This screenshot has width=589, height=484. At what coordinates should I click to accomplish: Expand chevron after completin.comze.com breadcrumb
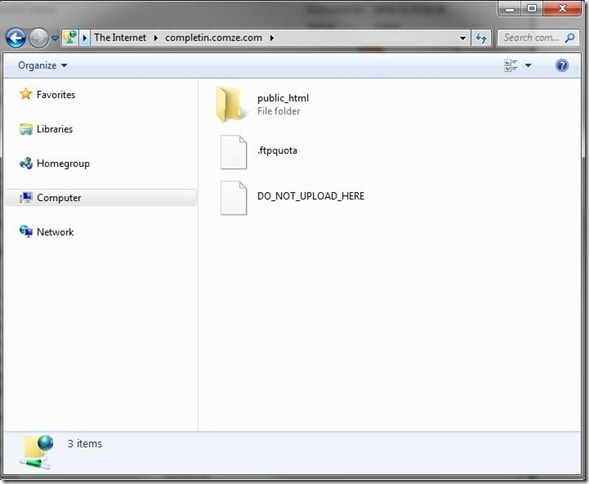[272, 38]
